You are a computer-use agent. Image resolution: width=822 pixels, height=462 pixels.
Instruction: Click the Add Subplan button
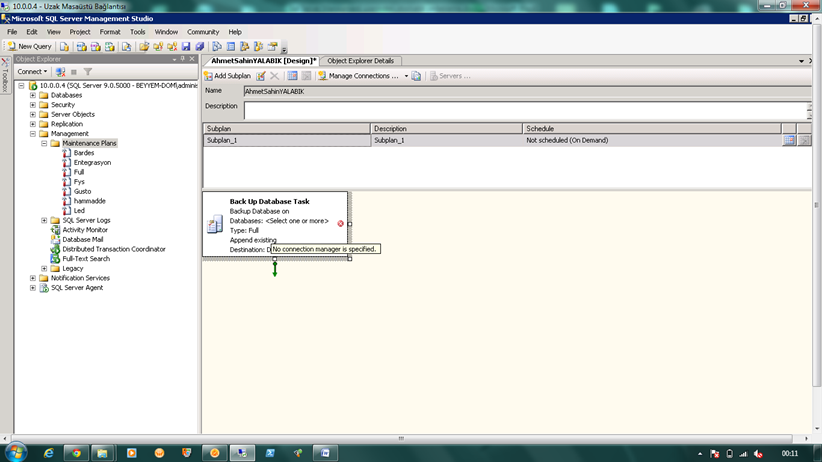pos(228,76)
